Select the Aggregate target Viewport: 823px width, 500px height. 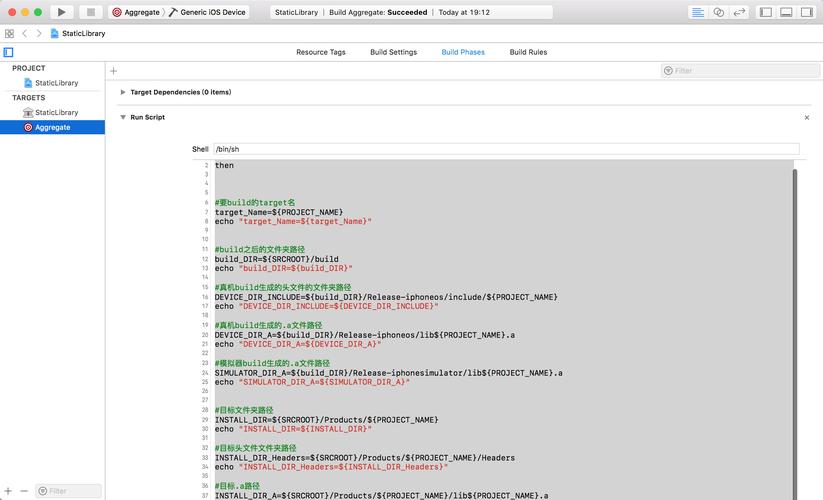(x=52, y=127)
